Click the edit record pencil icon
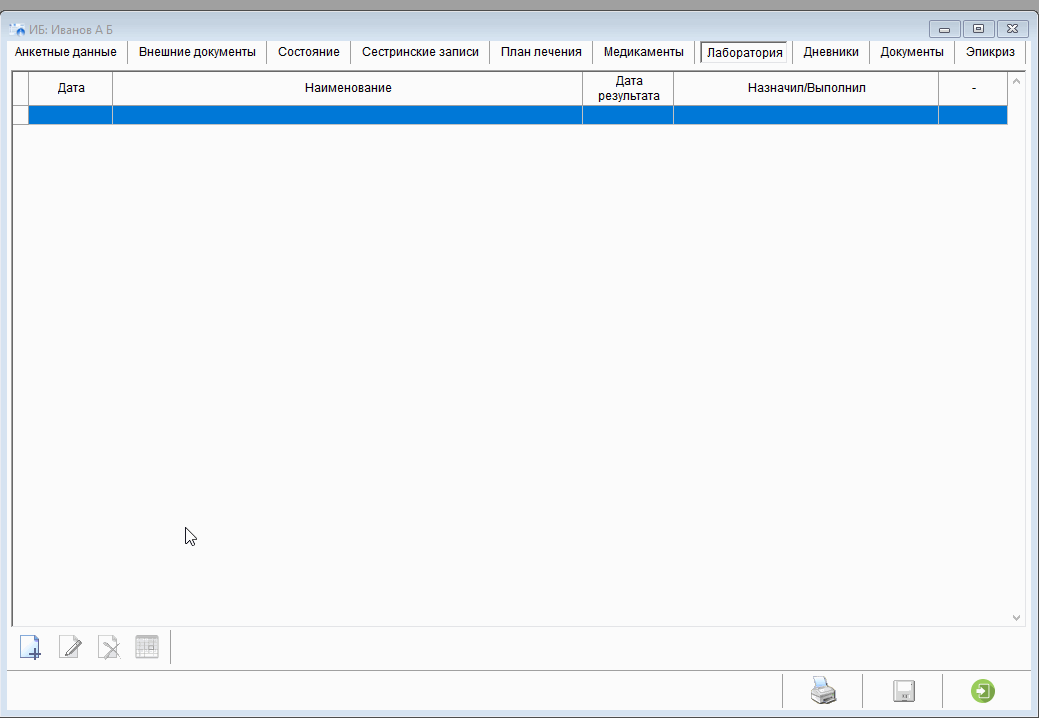The image size is (1039, 718). click(70, 647)
